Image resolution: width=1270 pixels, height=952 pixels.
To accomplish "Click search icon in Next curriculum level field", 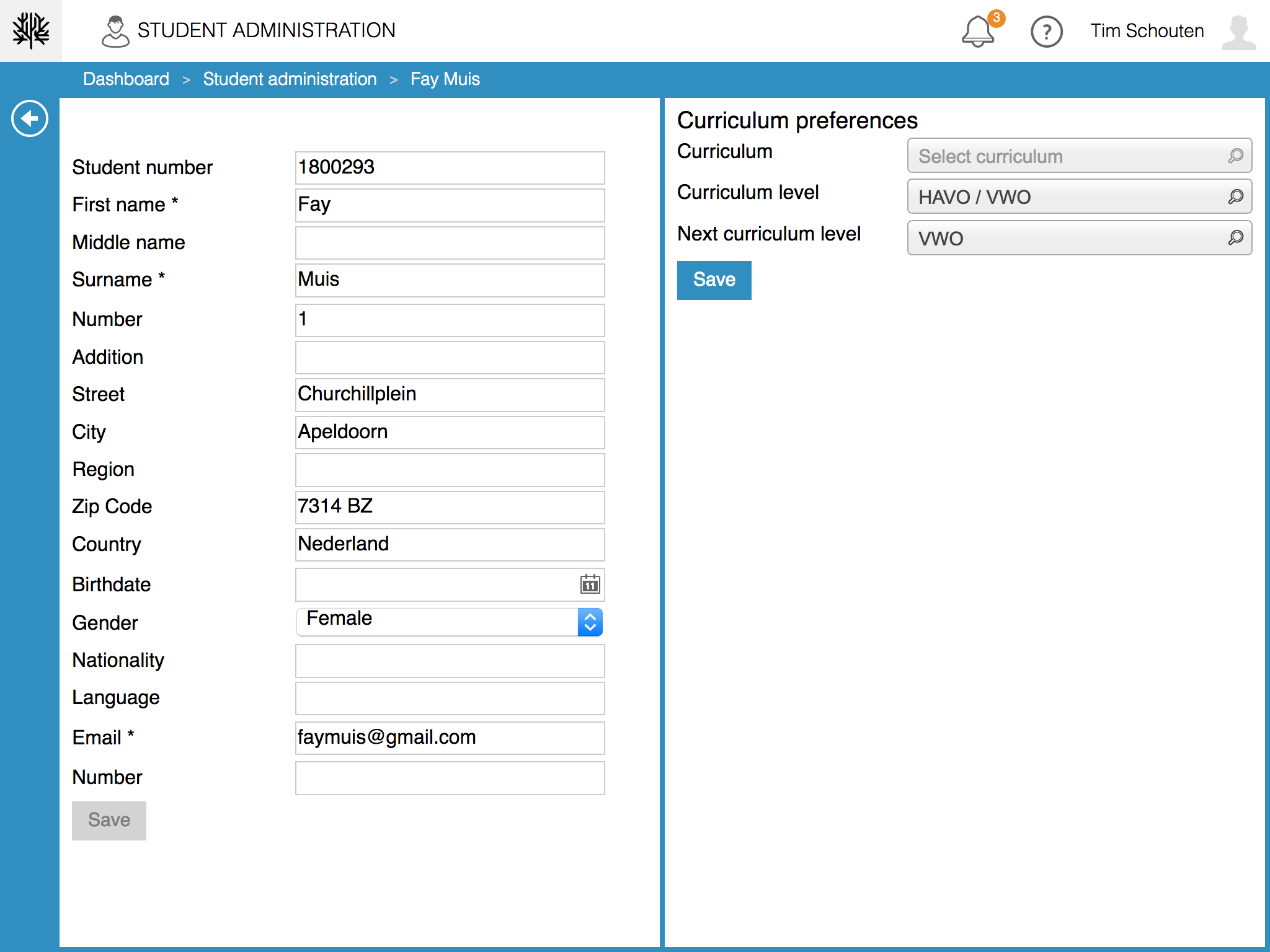I will pyautogui.click(x=1235, y=238).
